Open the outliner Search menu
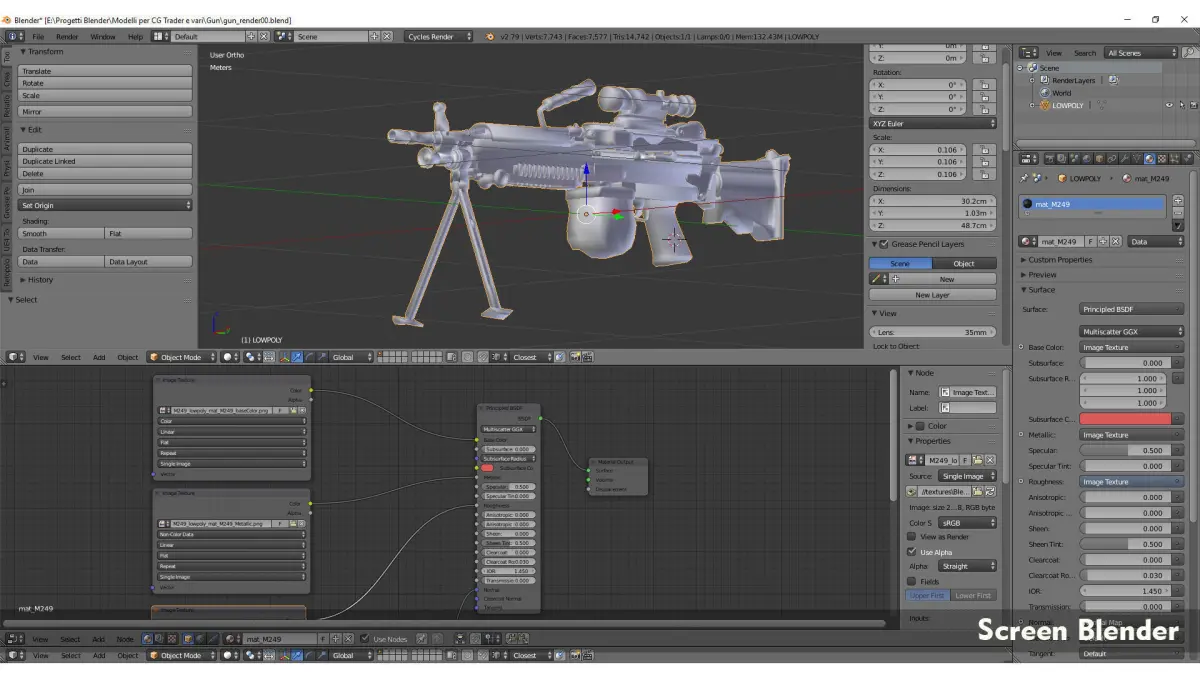The image size is (1200, 675). tap(1085, 53)
